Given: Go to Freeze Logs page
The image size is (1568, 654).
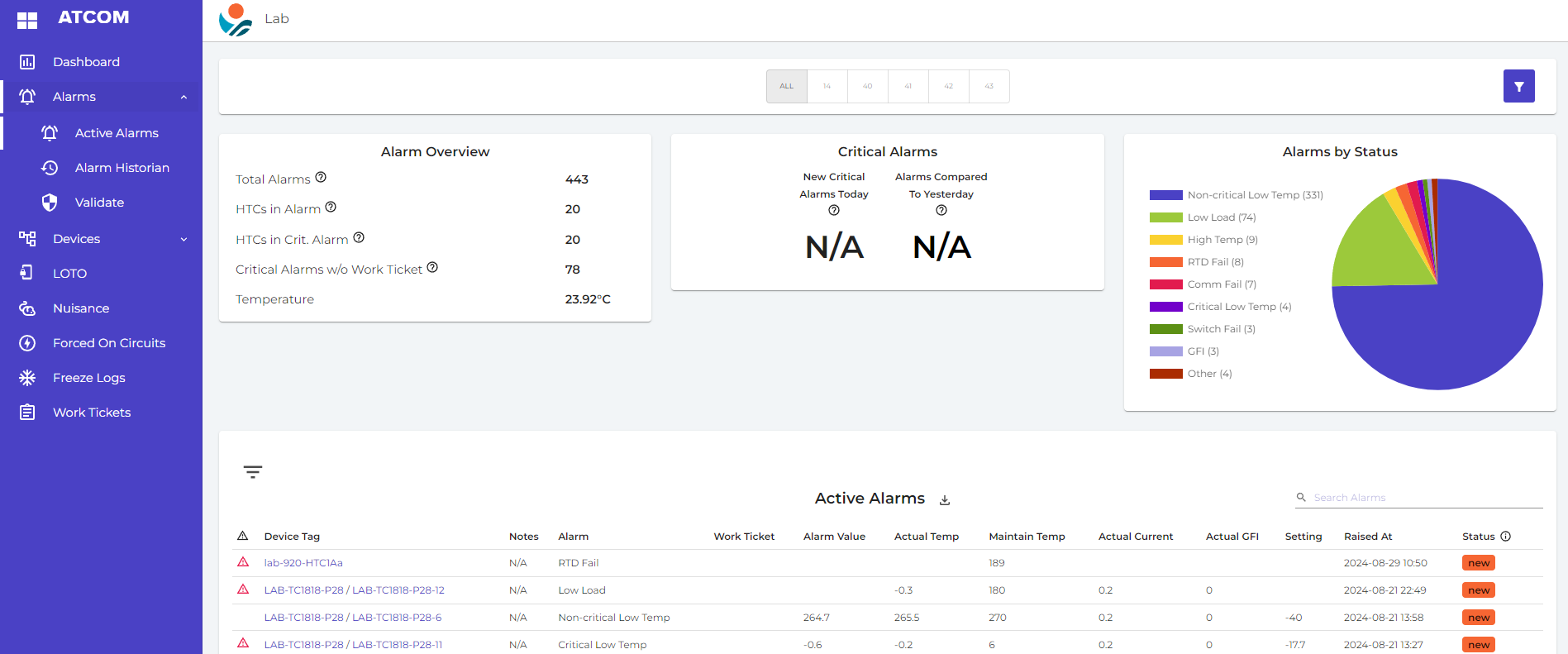Looking at the screenshot, I should 88,378.
